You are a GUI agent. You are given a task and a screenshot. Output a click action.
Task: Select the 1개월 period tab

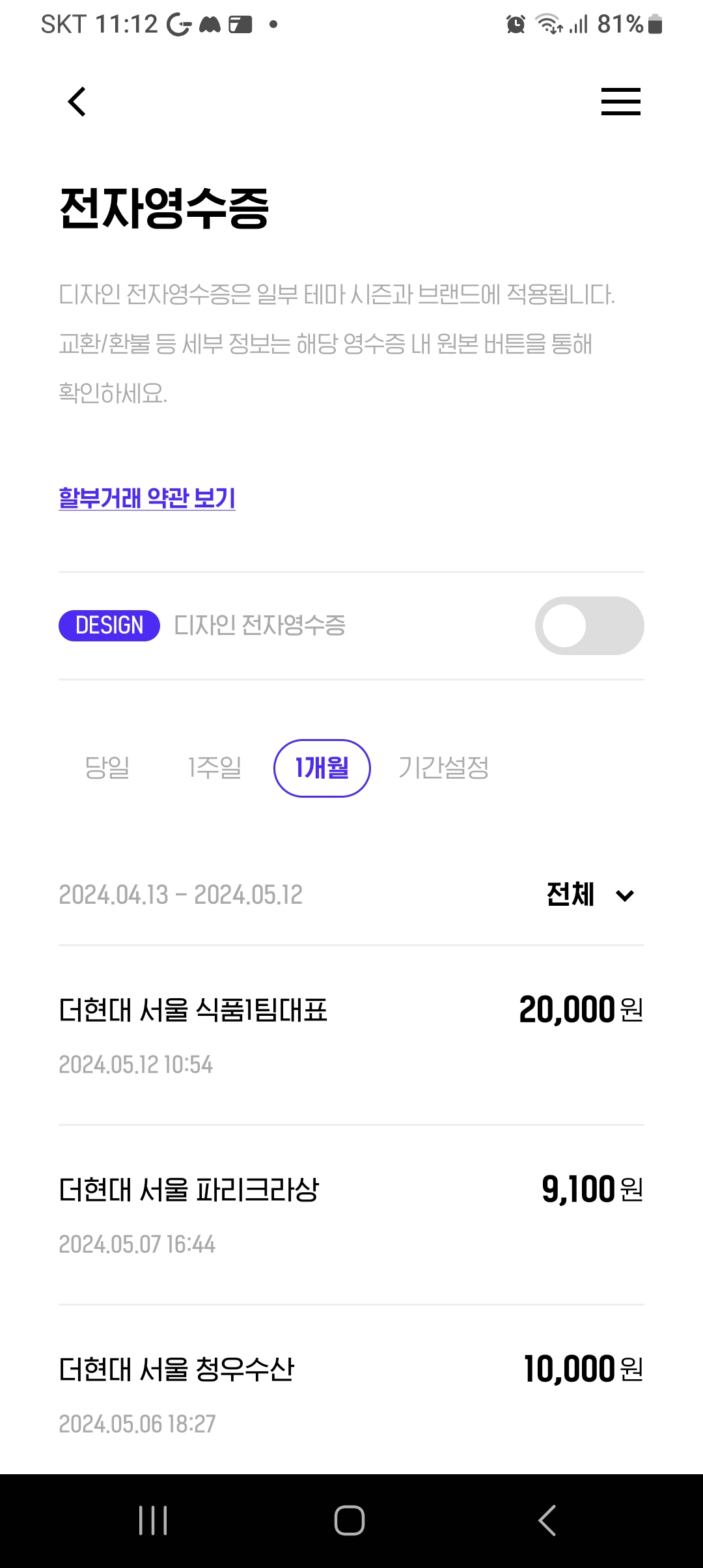coord(322,768)
